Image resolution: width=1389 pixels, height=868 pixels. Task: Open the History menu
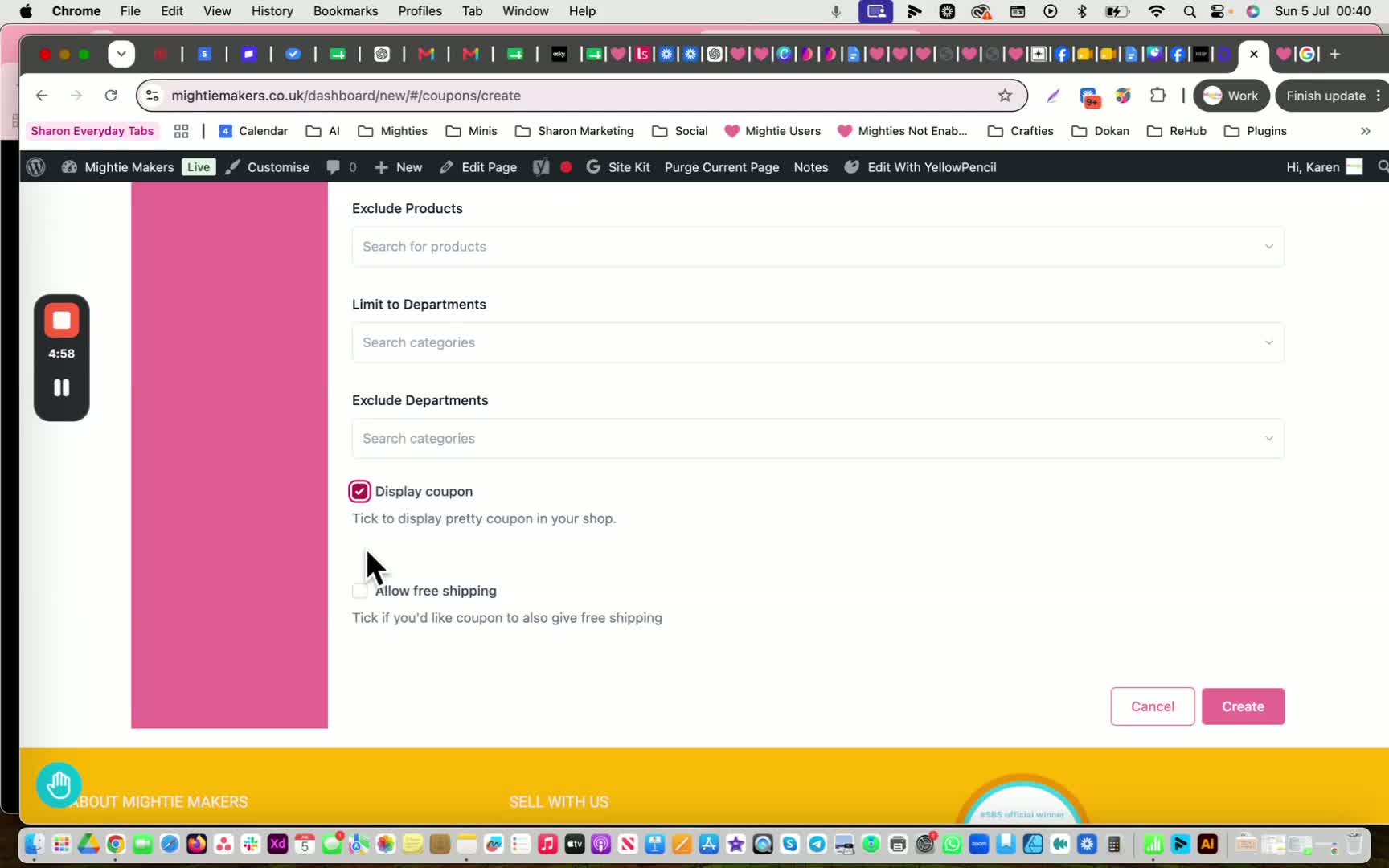[x=272, y=11]
